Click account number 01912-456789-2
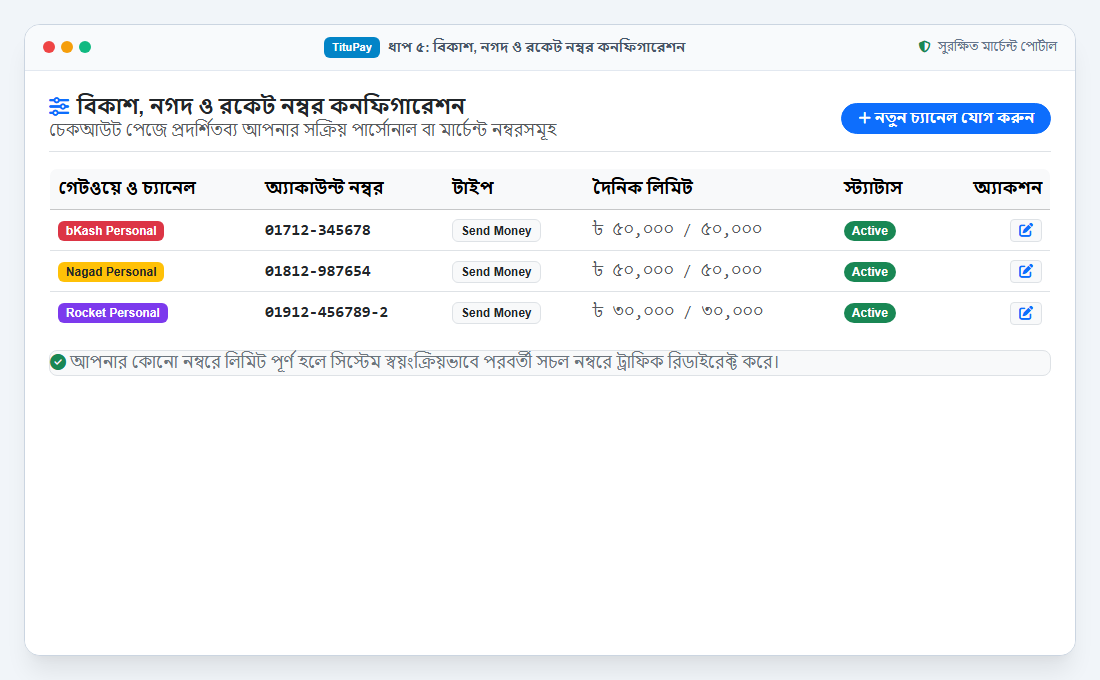The width and height of the screenshot is (1100, 680). [x=326, y=312]
